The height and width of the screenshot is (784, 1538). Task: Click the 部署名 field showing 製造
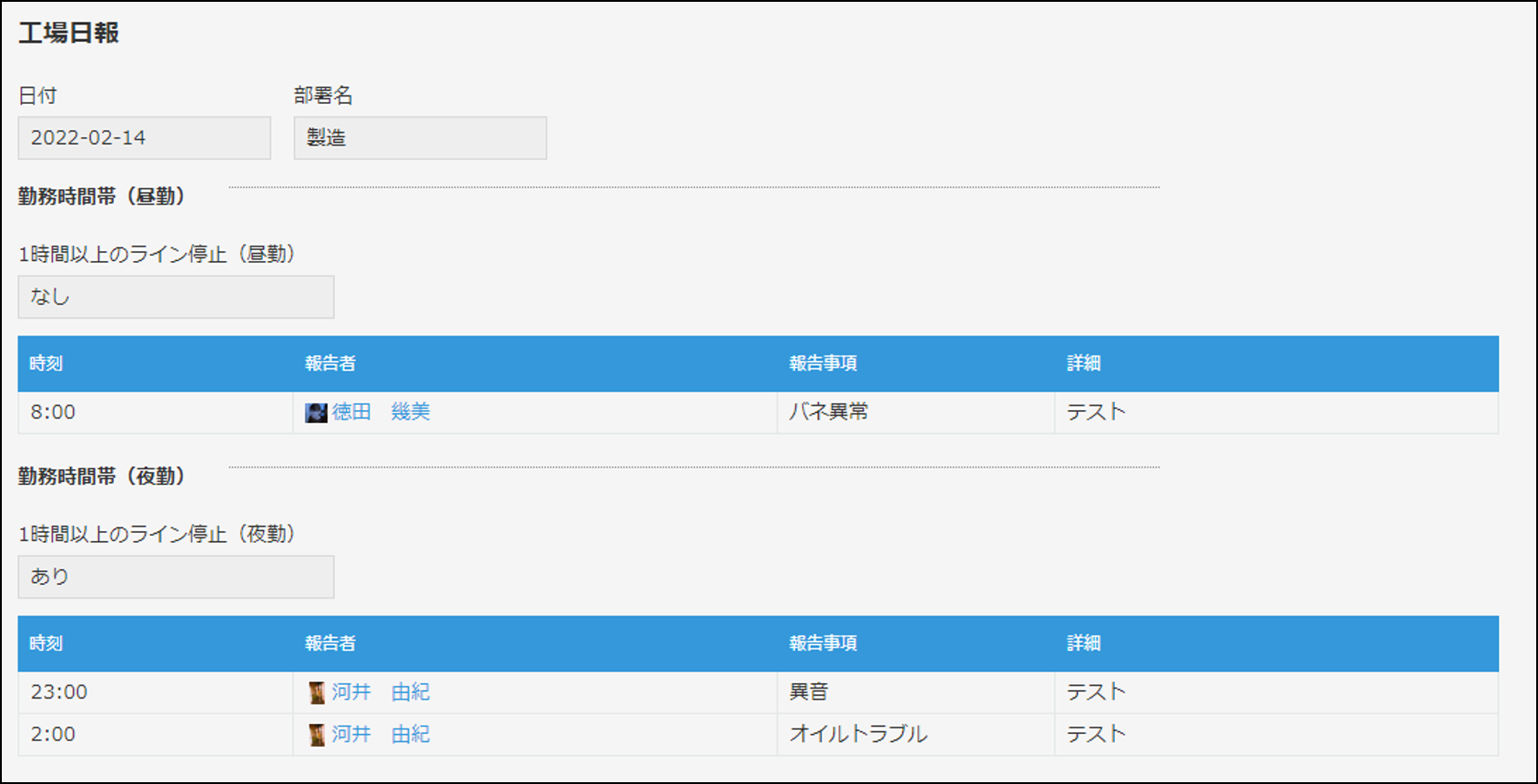tap(420, 138)
